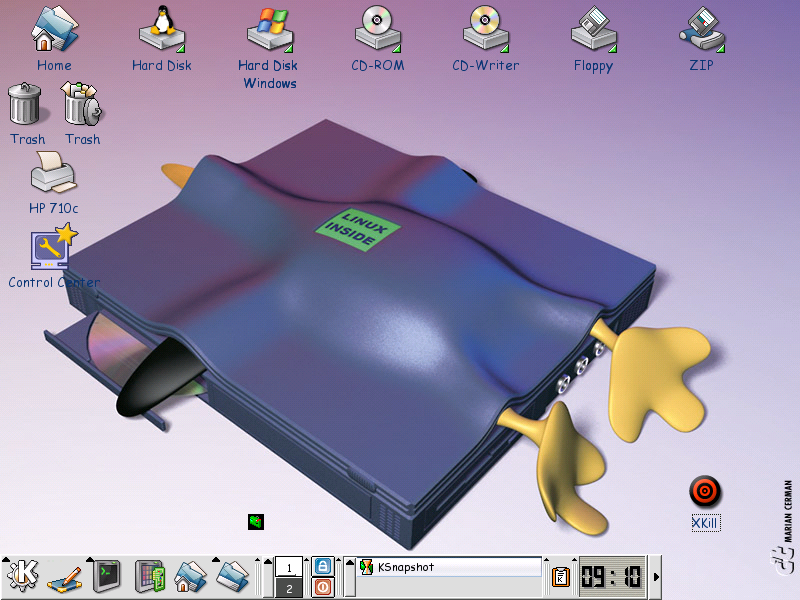Launch the XKill desktop icon
The height and width of the screenshot is (600, 800).
[705, 492]
